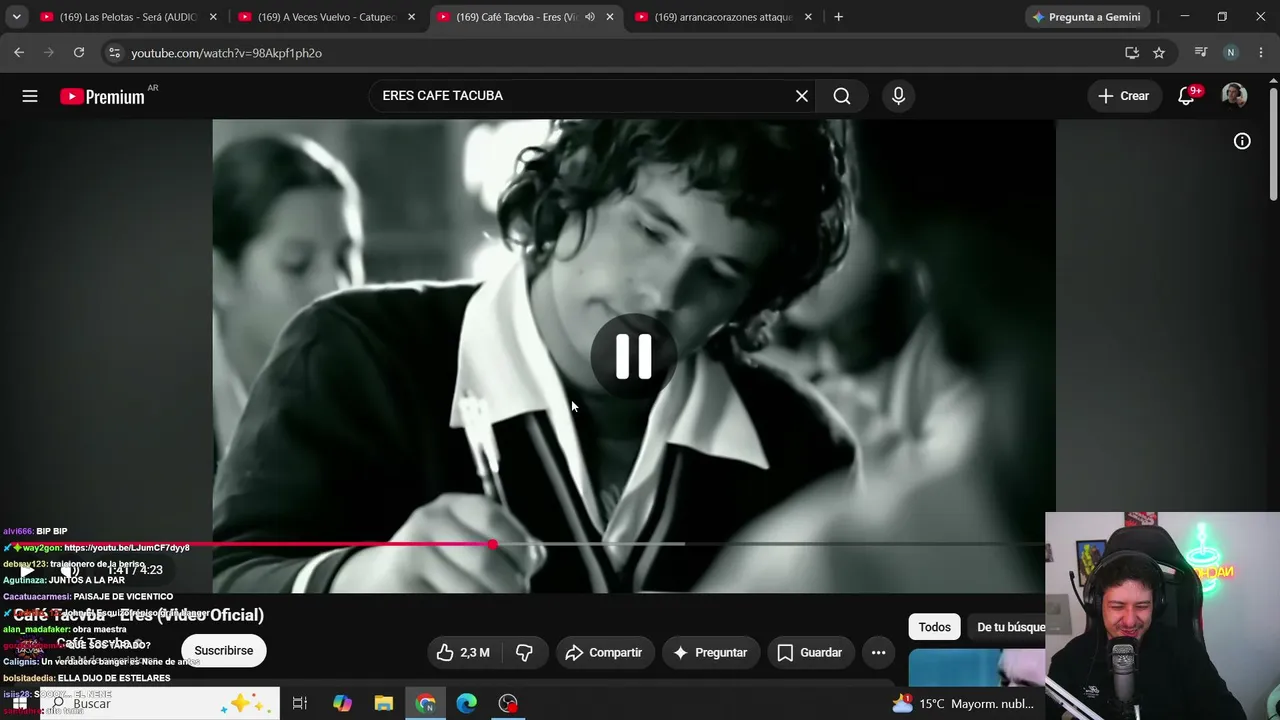Click the Windows taskbar Buscar search box
The width and height of the screenshot is (1280, 720).
point(160,704)
